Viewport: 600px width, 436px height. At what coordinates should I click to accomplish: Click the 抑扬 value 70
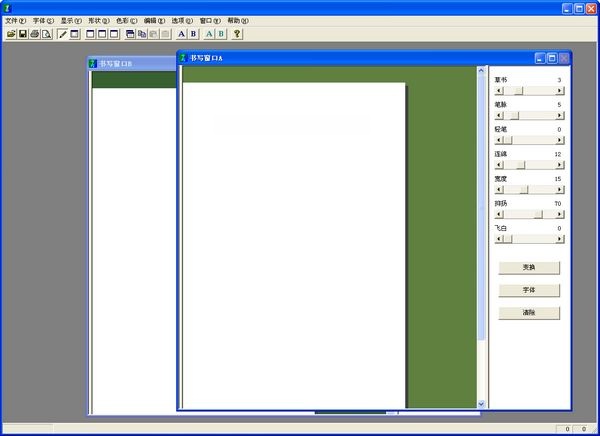click(558, 204)
